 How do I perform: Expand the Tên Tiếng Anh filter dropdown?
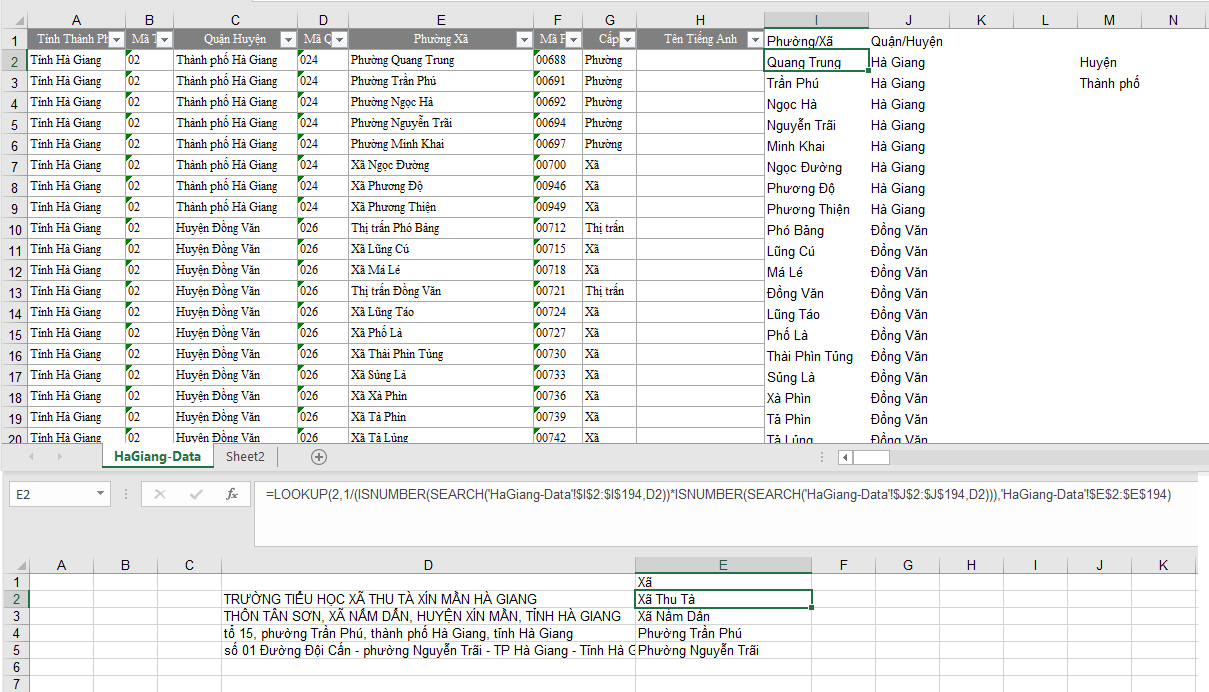[754, 40]
